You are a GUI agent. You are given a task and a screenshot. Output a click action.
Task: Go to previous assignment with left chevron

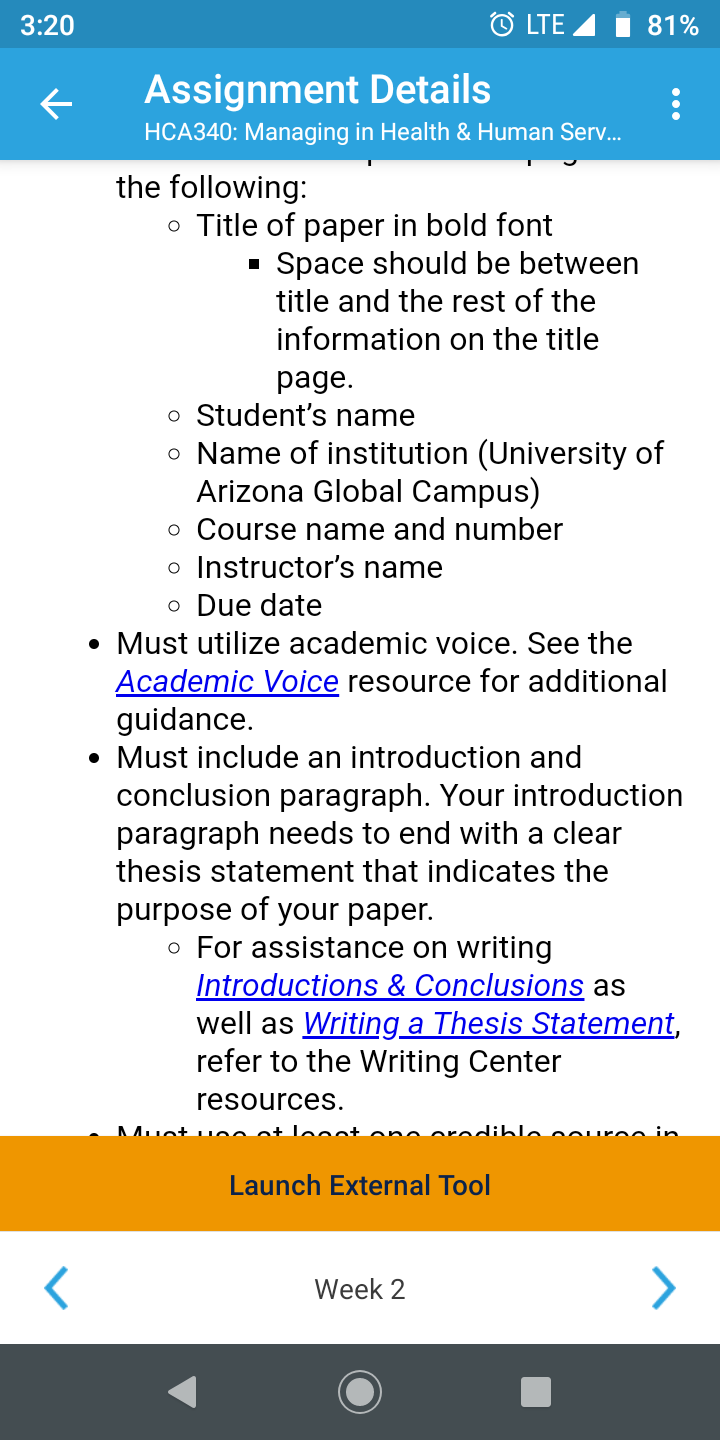(57, 1288)
